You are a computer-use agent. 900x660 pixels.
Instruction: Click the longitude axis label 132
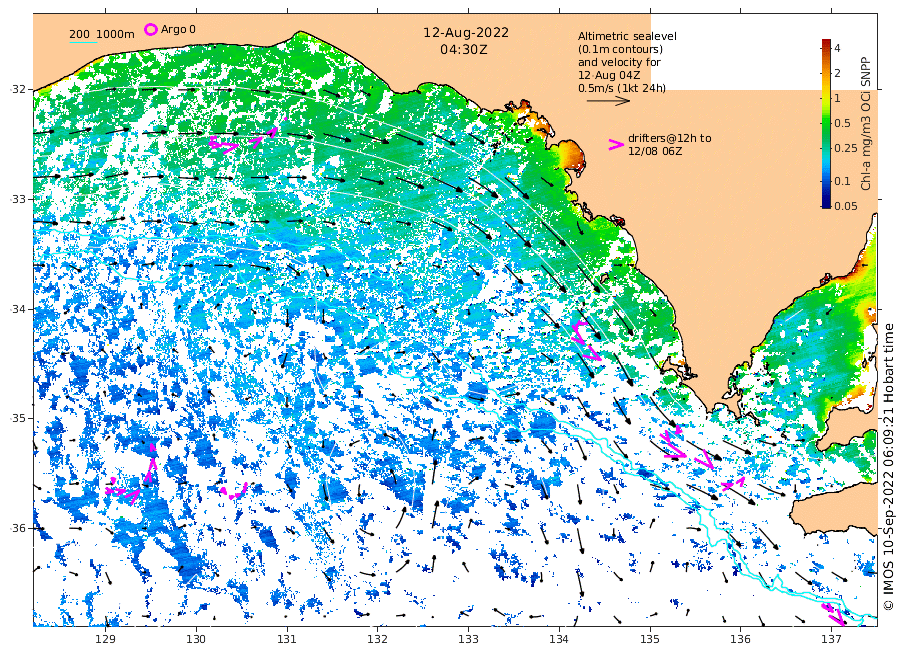pyautogui.click(x=378, y=639)
